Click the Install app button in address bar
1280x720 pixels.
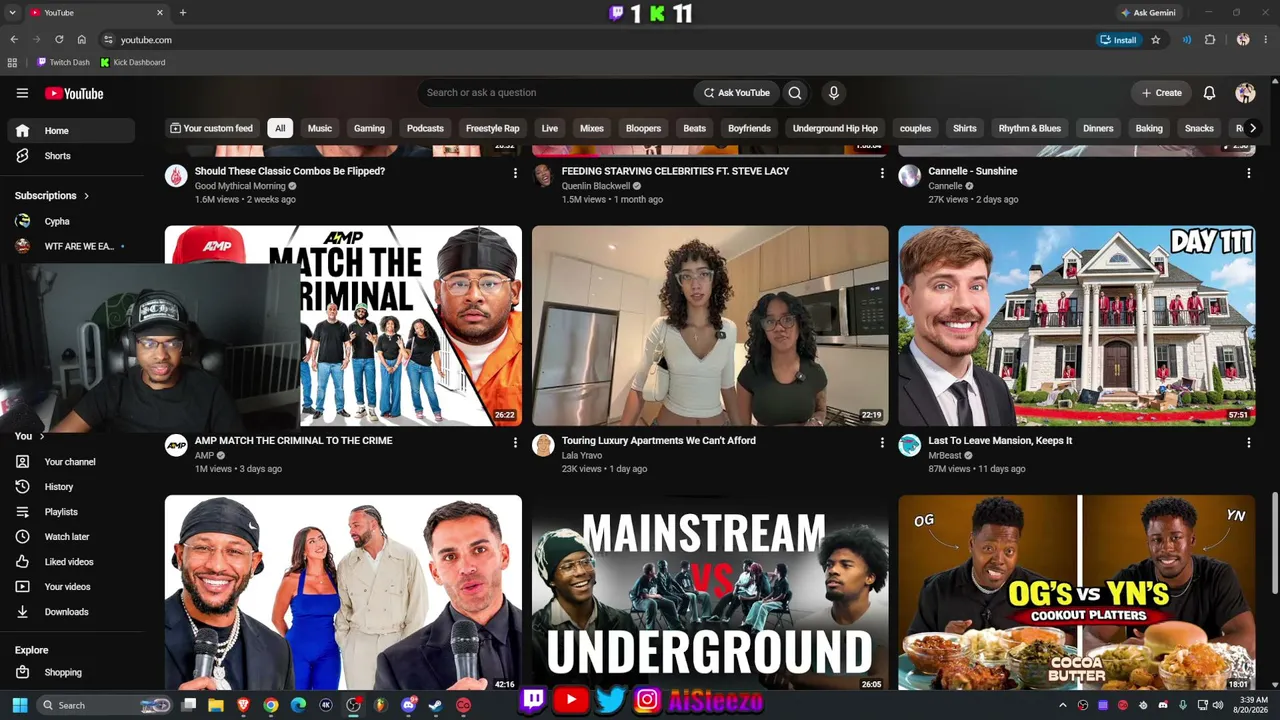tap(1118, 40)
